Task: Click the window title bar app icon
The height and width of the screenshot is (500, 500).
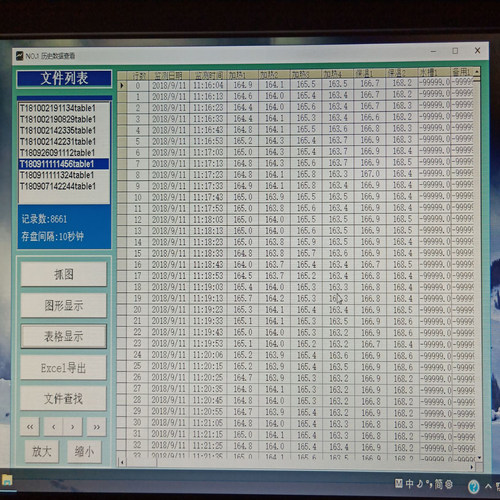Action: click(20, 56)
